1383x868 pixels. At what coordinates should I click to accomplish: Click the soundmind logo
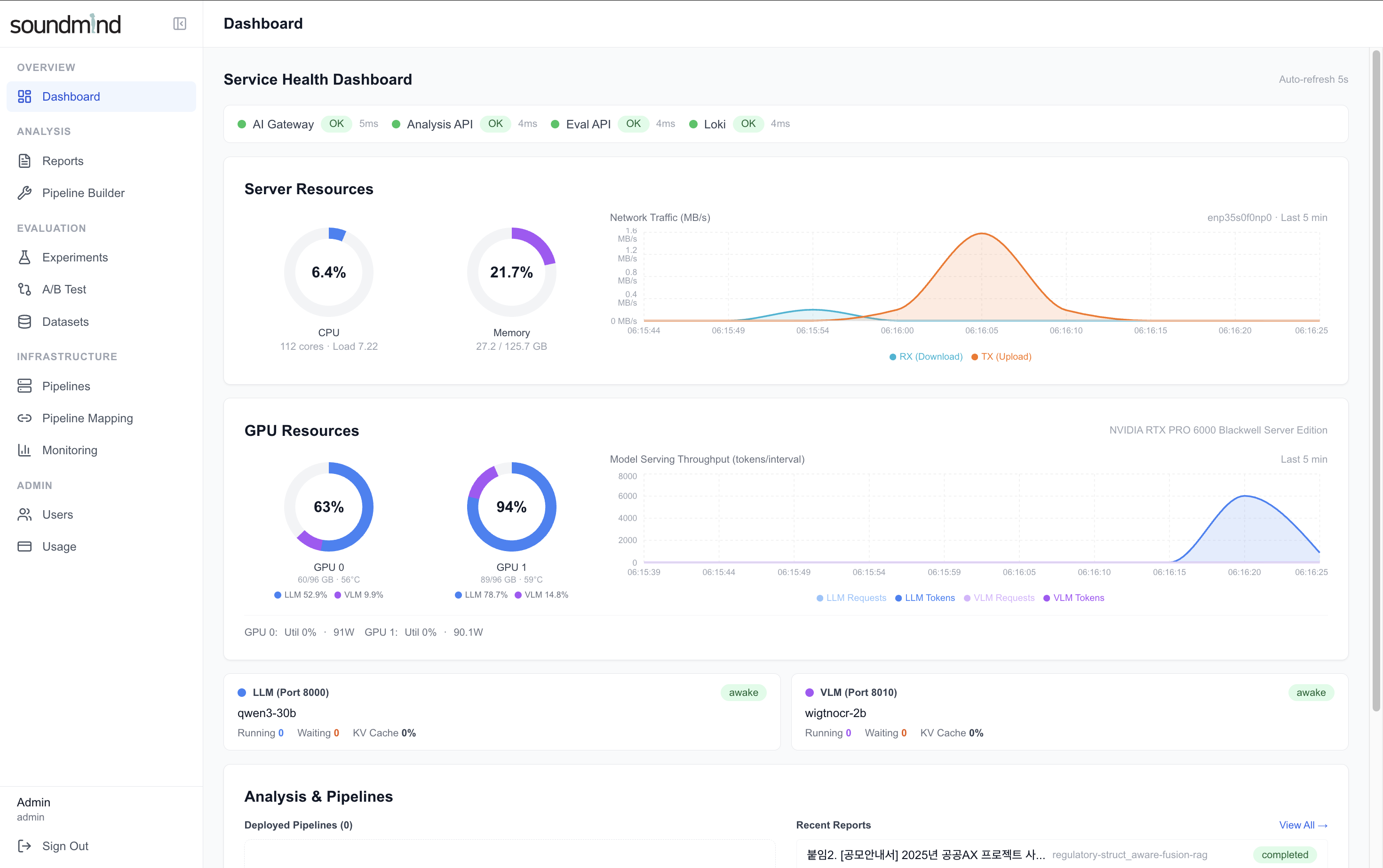pos(65,24)
